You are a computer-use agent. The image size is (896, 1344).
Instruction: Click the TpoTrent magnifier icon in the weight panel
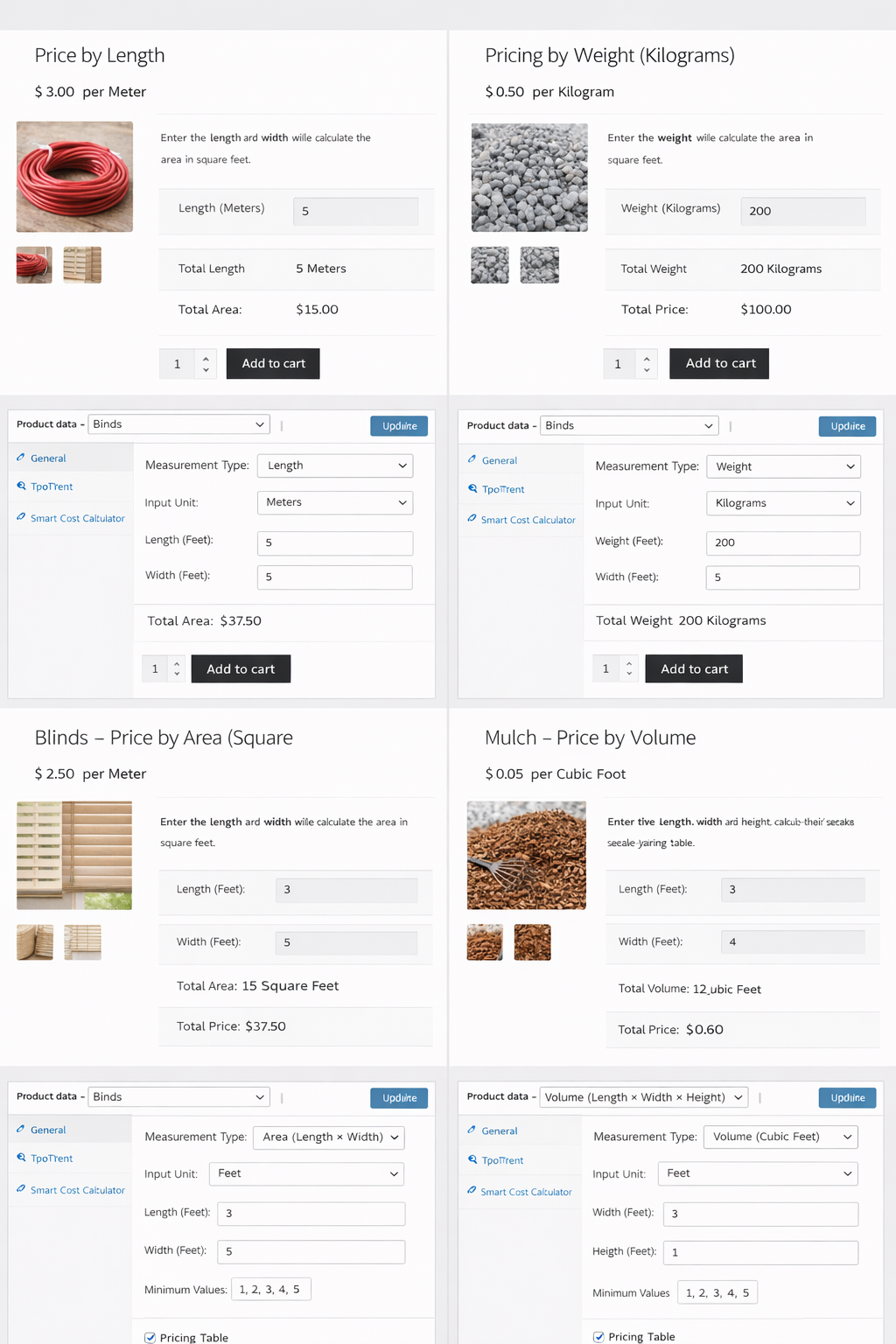pyautogui.click(x=473, y=488)
